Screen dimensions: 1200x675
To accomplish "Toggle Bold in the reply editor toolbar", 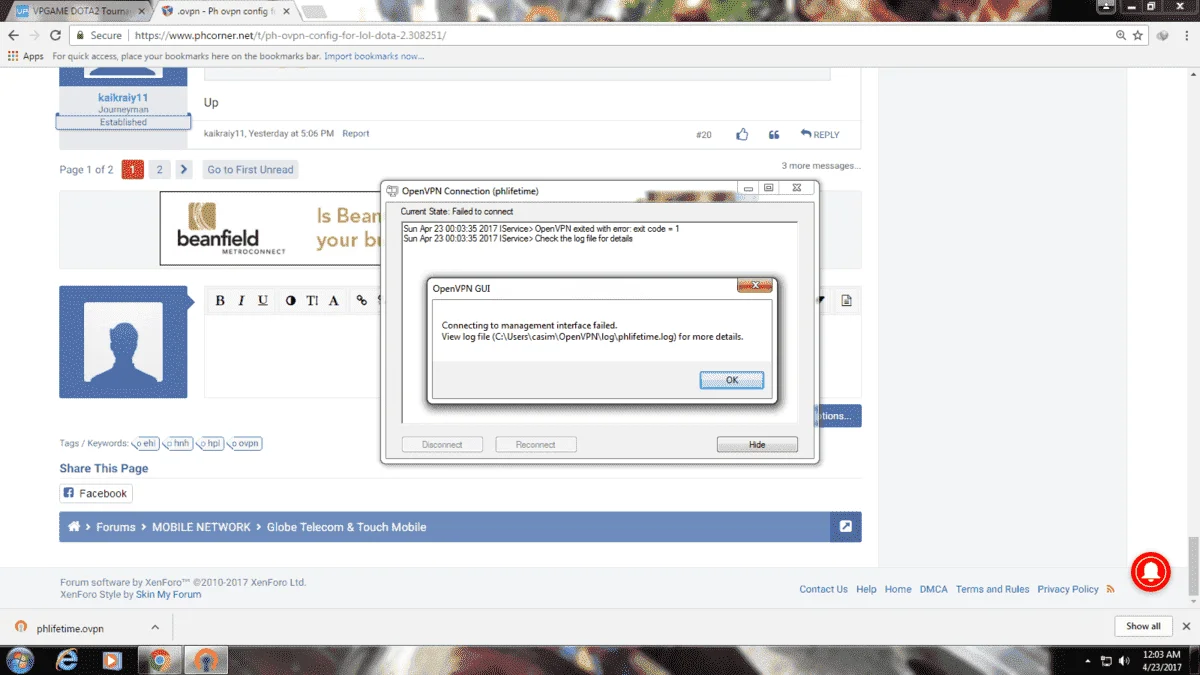I will [220, 300].
